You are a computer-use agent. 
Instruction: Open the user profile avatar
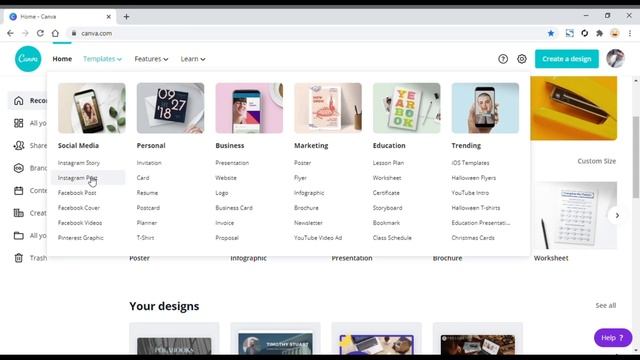(615, 58)
